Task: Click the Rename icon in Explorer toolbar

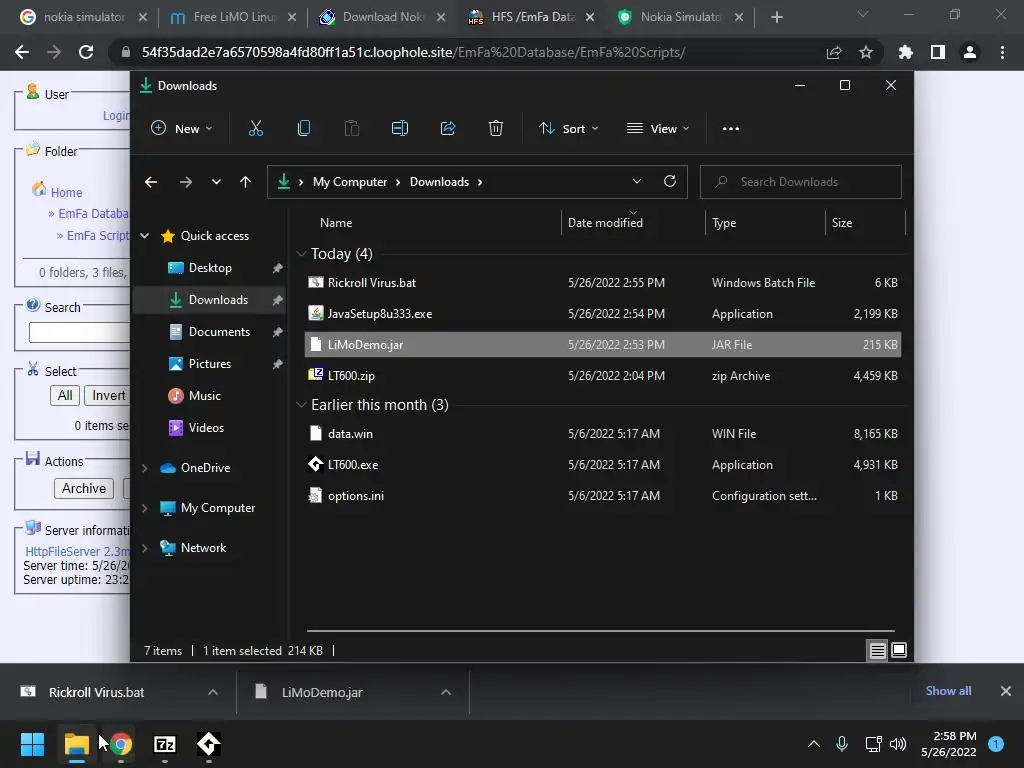Action: [x=400, y=129]
